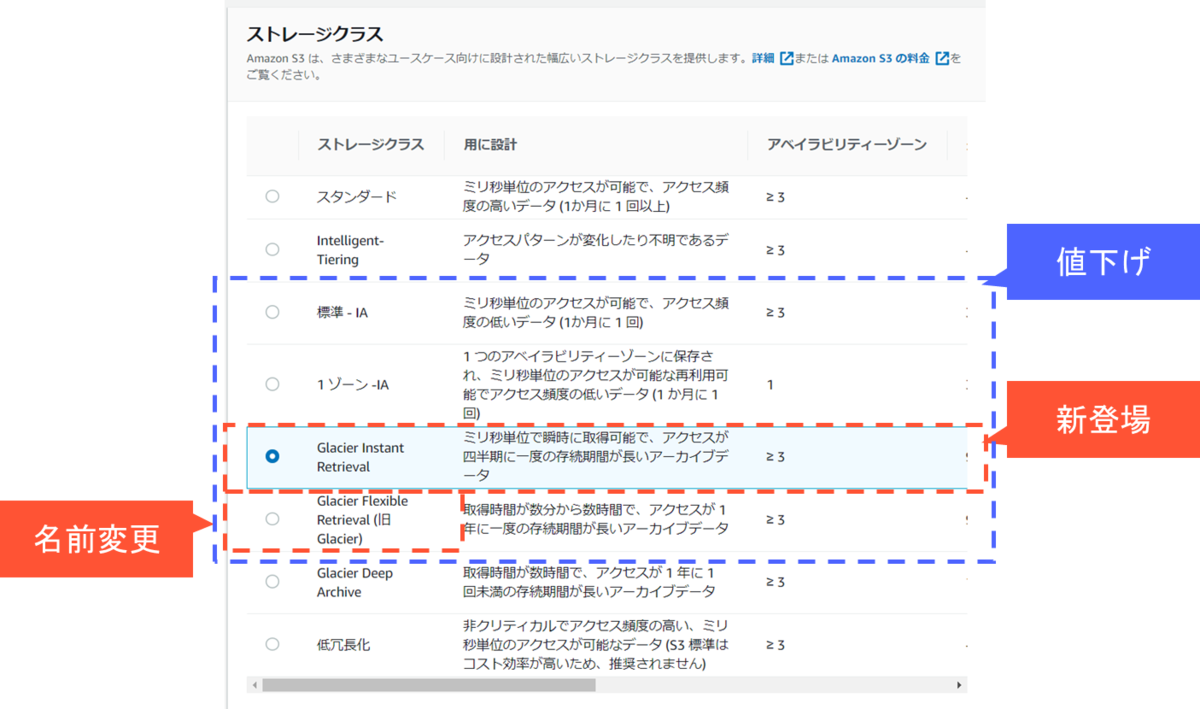
Task: Click the スタンダード storage class name
Action: pos(357,196)
